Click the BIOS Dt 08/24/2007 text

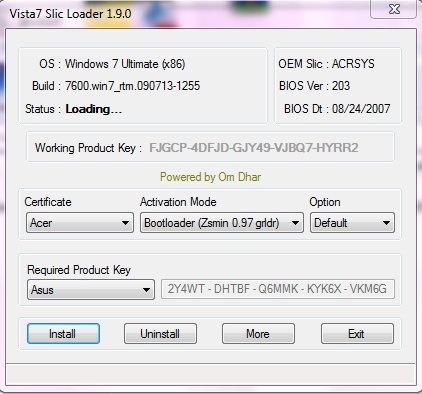click(337, 109)
